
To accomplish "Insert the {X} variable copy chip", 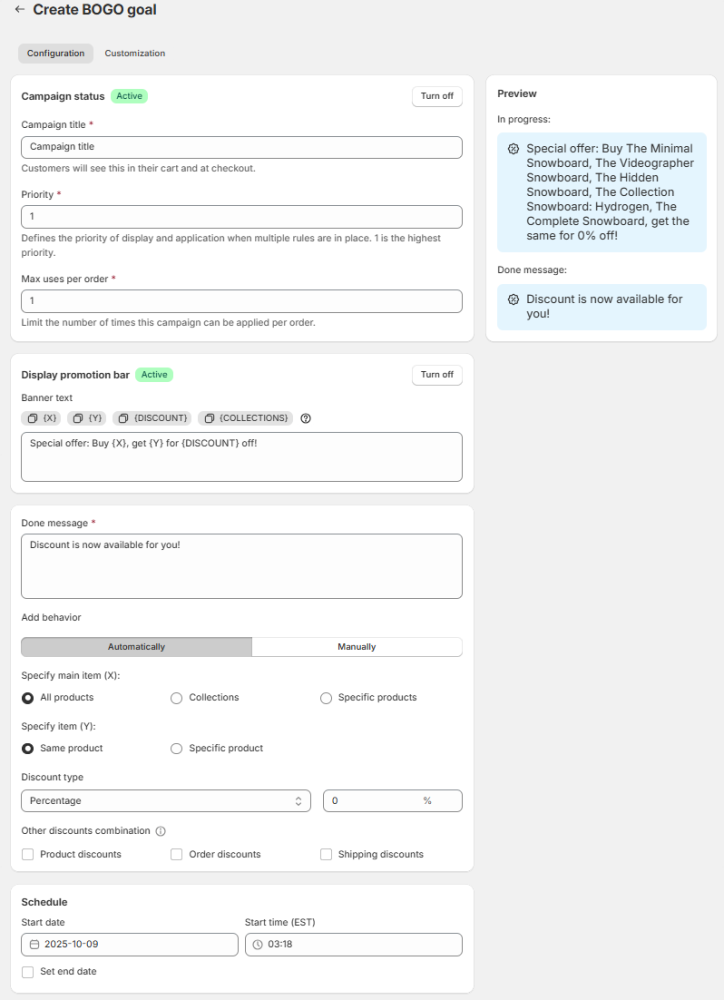I will [42, 418].
